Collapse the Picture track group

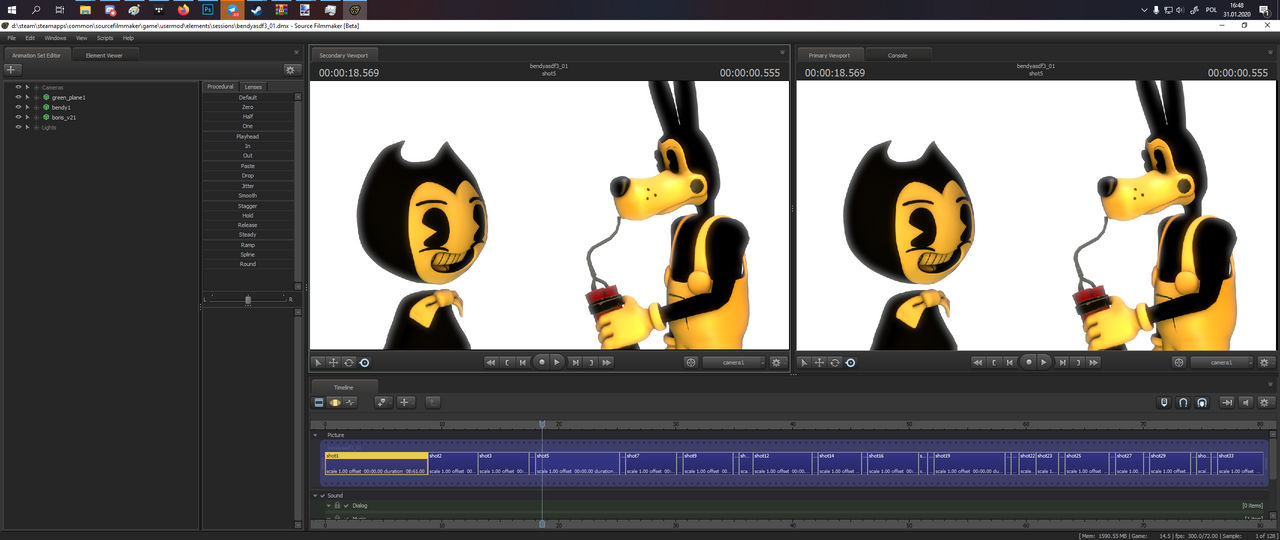pos(316,436)
